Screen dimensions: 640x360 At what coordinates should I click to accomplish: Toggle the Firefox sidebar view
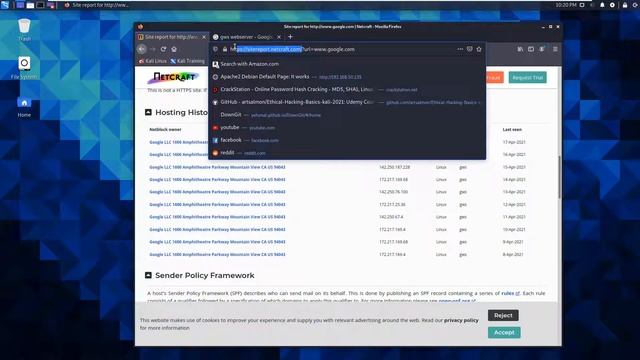click(x=531, y=49)
